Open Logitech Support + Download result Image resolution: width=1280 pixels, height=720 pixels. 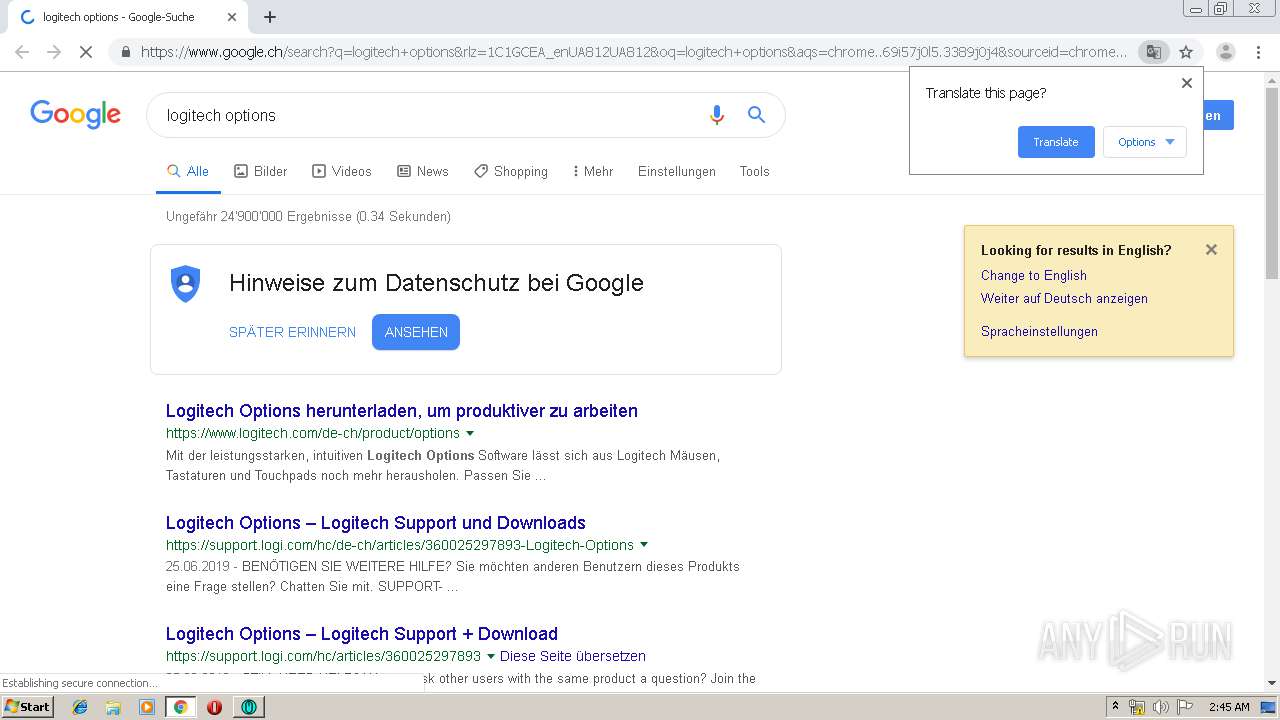(x=362, y=634)
